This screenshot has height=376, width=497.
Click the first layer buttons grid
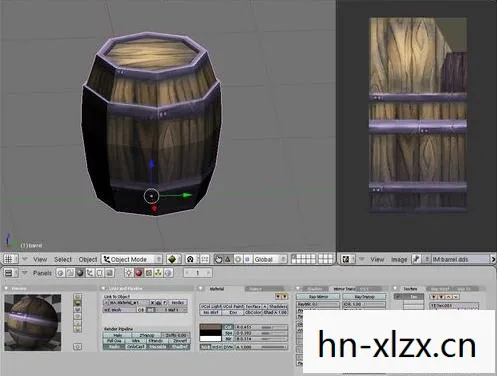303,259
